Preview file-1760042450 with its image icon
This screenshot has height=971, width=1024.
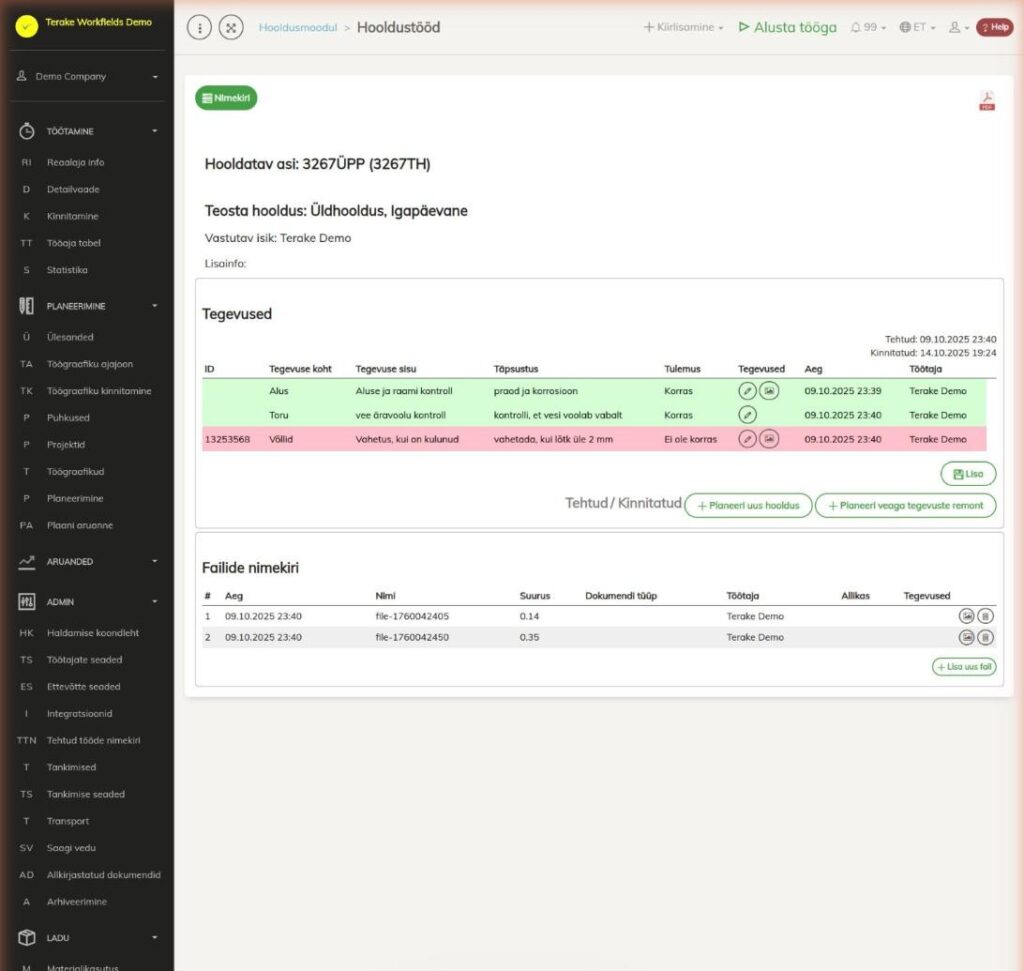[966, 637]
